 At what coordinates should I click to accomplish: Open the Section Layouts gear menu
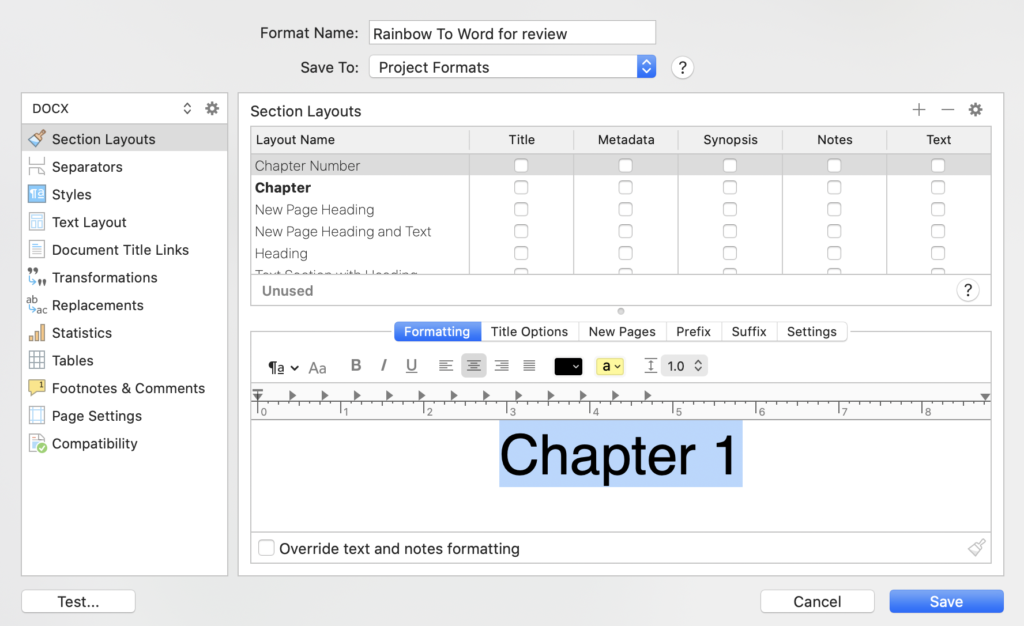pos(975,110)
